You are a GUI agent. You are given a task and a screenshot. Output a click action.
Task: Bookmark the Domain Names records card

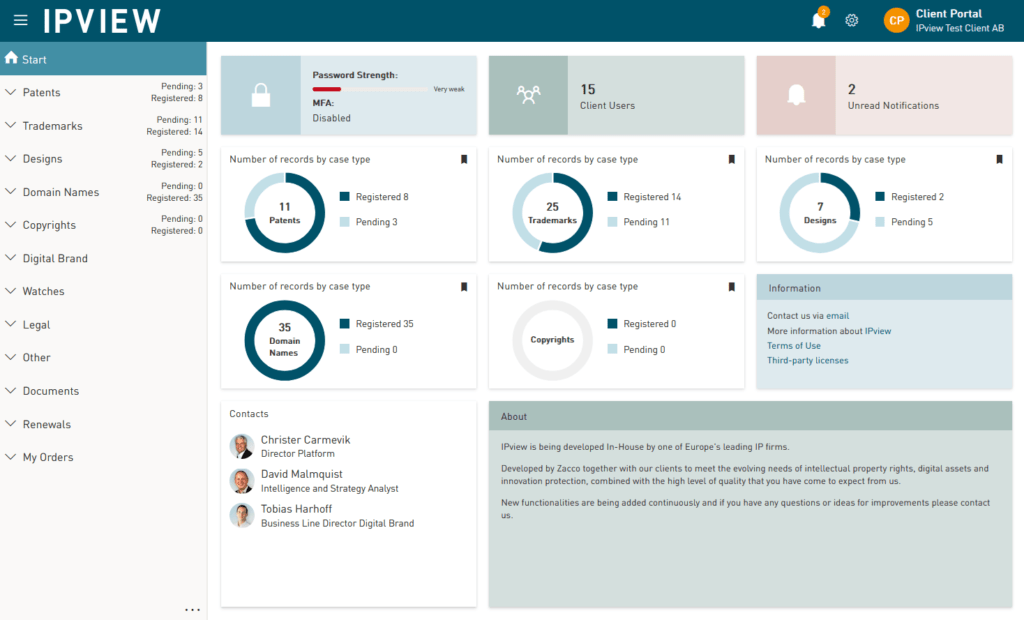[464, 286]
